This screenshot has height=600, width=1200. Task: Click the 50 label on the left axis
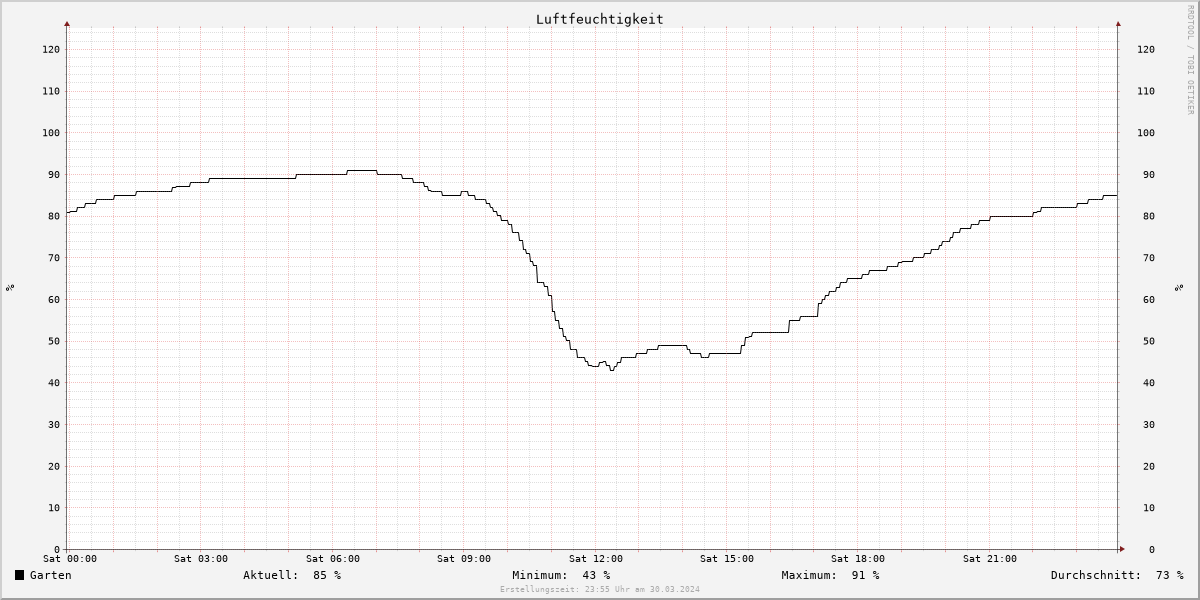(x=54, y=341)
